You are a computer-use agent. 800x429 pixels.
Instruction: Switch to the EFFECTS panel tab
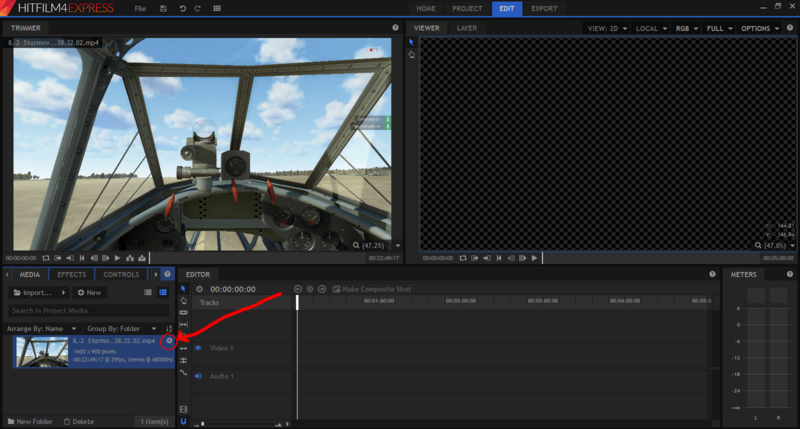(x=71, y=274)
